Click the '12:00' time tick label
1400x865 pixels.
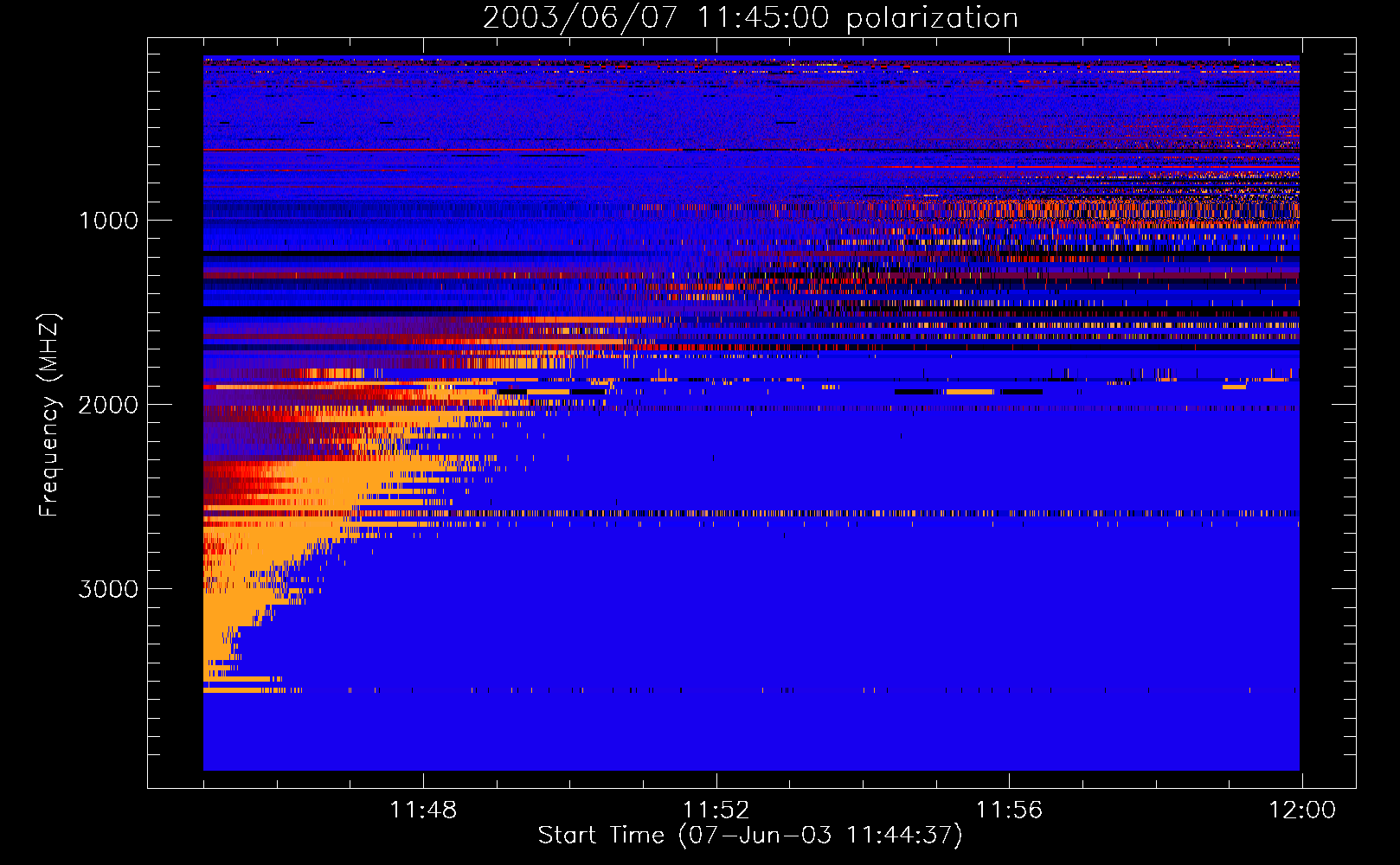(1302, 811)
